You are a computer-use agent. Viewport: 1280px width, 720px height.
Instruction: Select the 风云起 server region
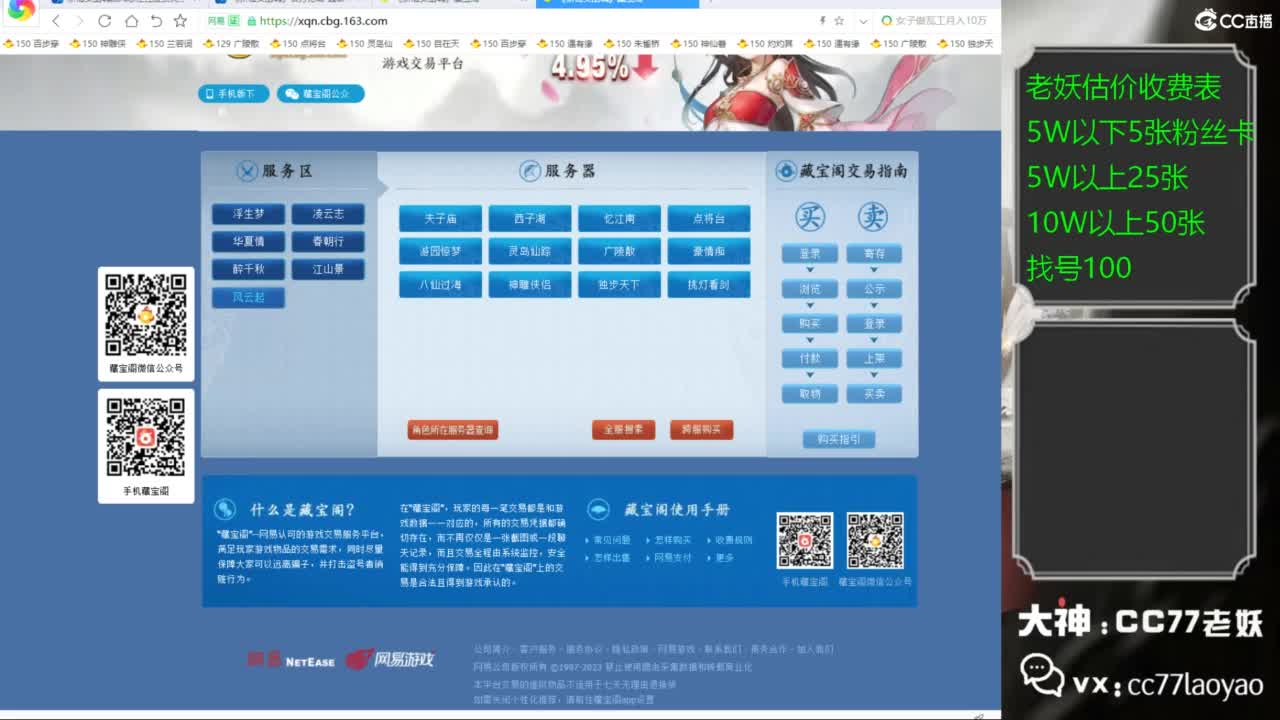click(x=248, y=297)
